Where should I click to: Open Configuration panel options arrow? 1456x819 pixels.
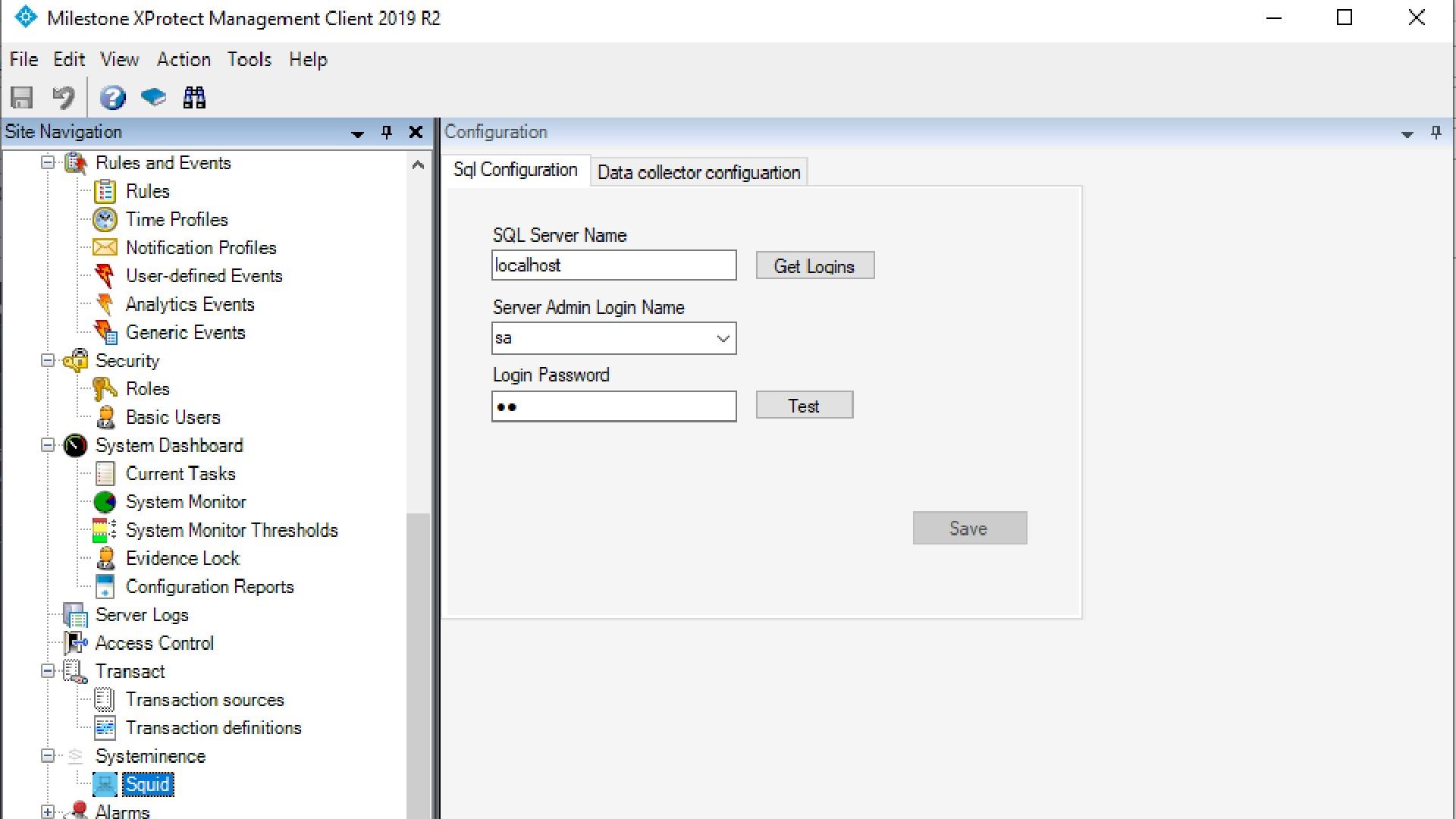(x=1407, y=133)
